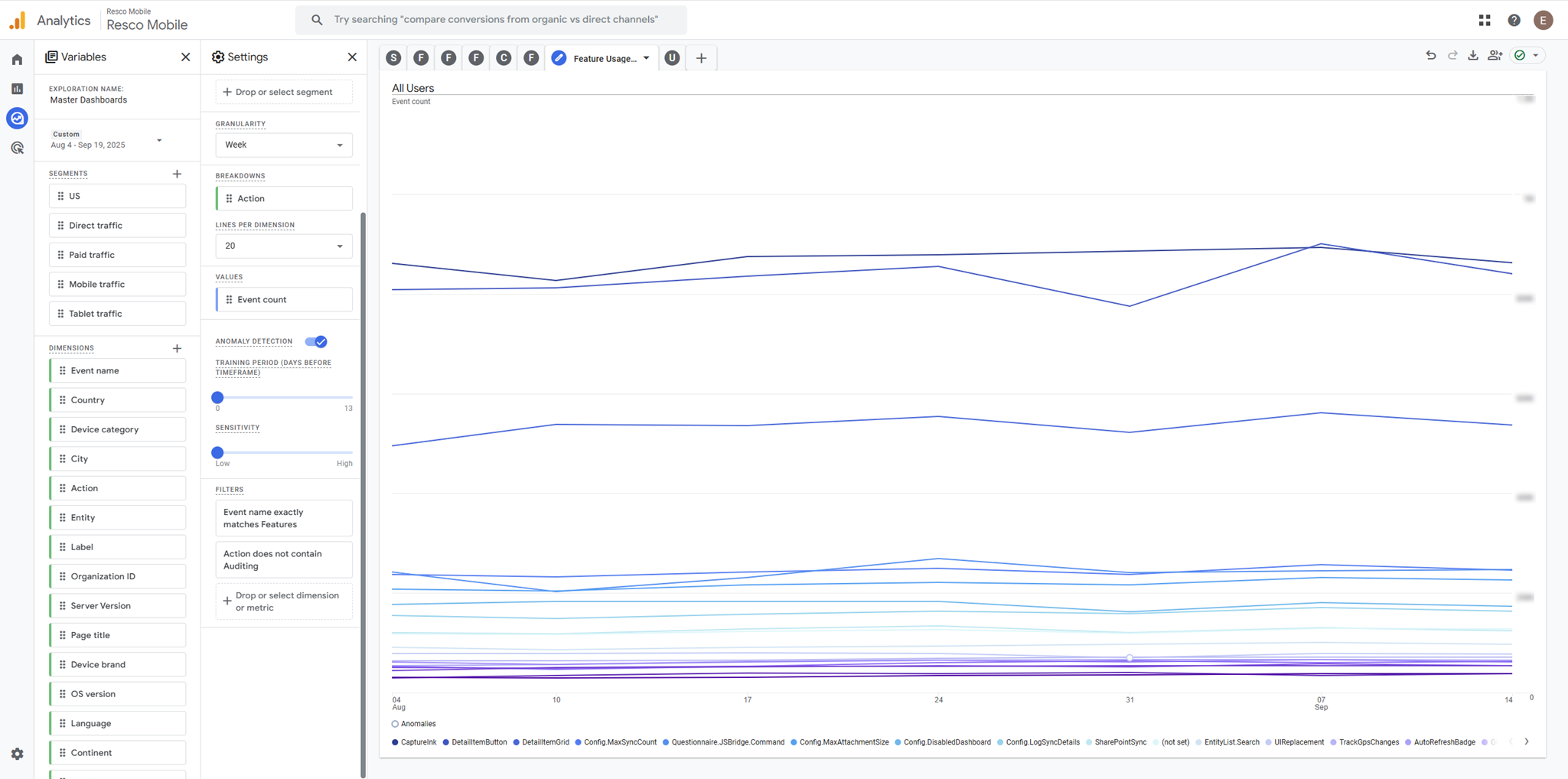Image resolution: width=1568 pixels, height=779 pixels.
Task: Open Admin settings gear icon
Action: pyautogui.click(x=17, y=754)
